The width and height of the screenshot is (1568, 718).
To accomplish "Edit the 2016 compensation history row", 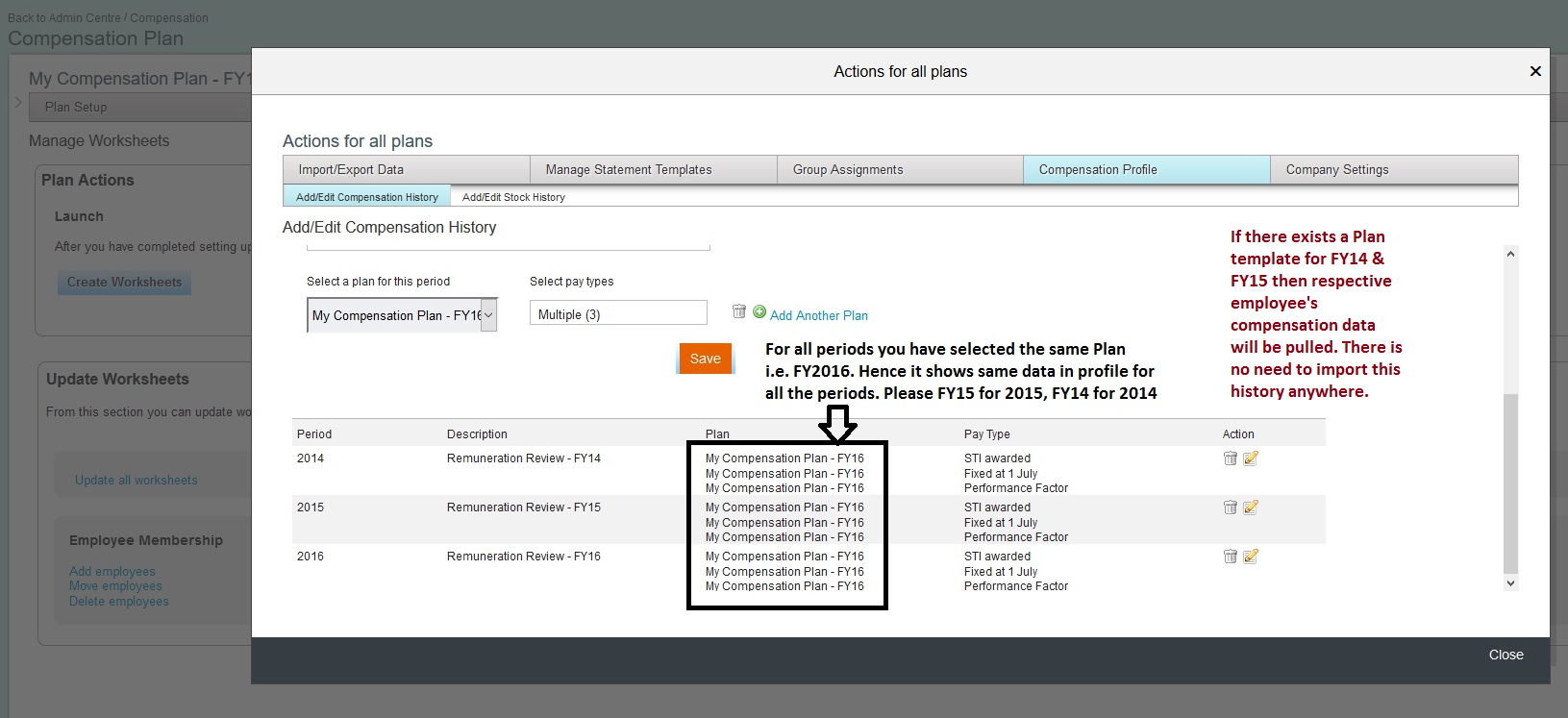I will tap(1251, 557).
